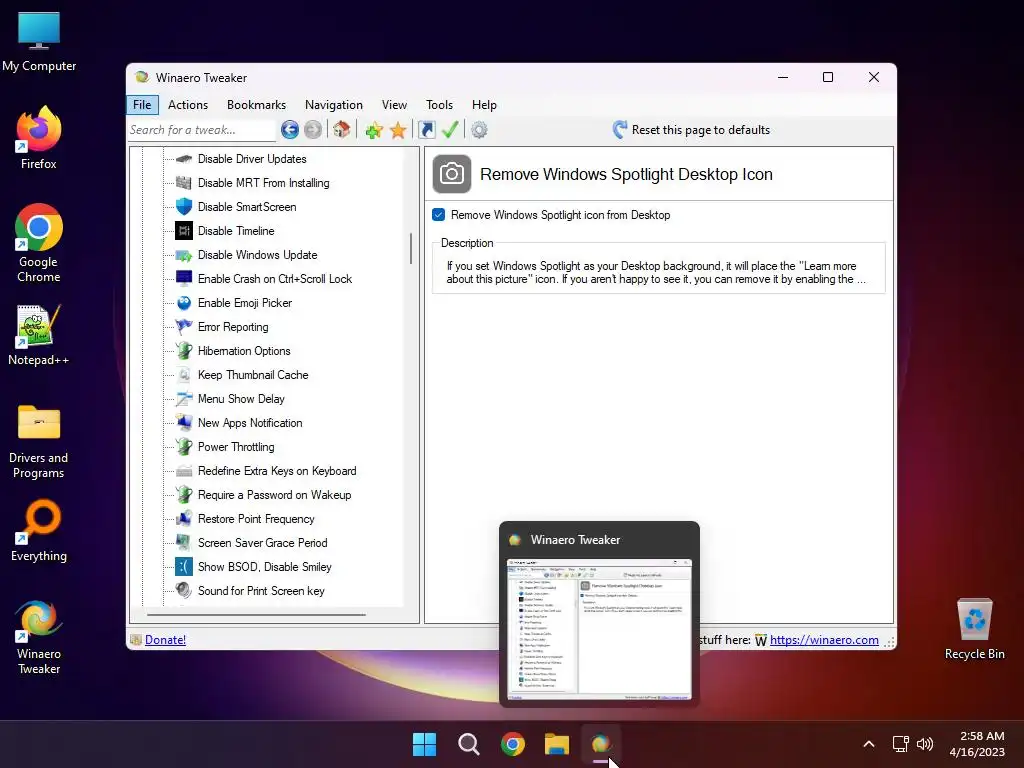Open bookmarks with yellow star icon
Image resolution: width=1024 pixels, height=768 pixels.
(398, 130)
